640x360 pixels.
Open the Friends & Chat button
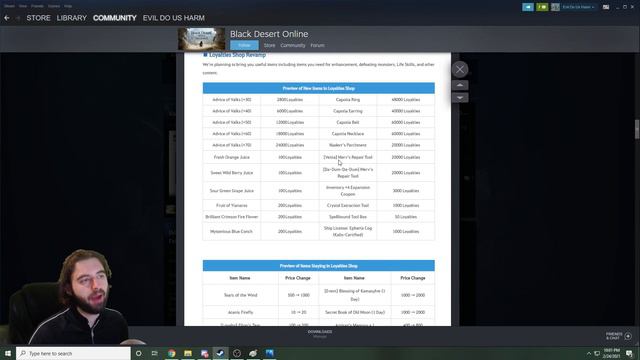tap(619, 336)
